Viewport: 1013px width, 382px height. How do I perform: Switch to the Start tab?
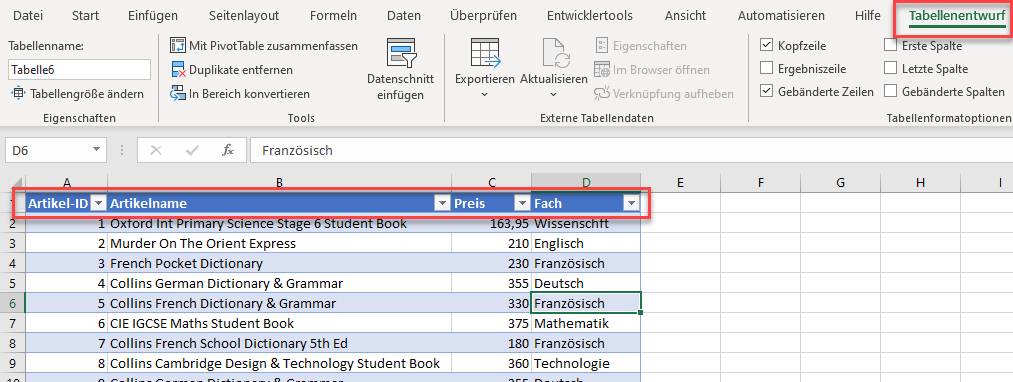(x=85, y=16)
